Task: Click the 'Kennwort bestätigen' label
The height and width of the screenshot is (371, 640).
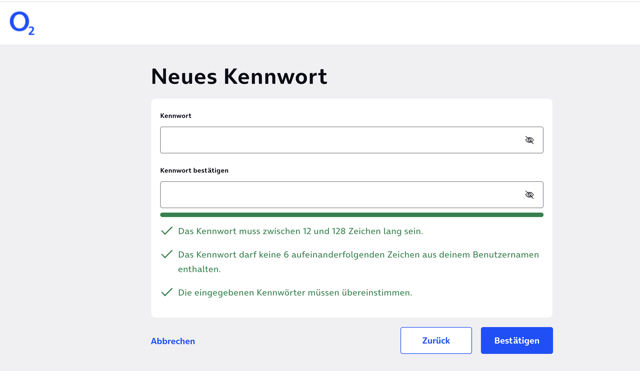Action: 194,171
